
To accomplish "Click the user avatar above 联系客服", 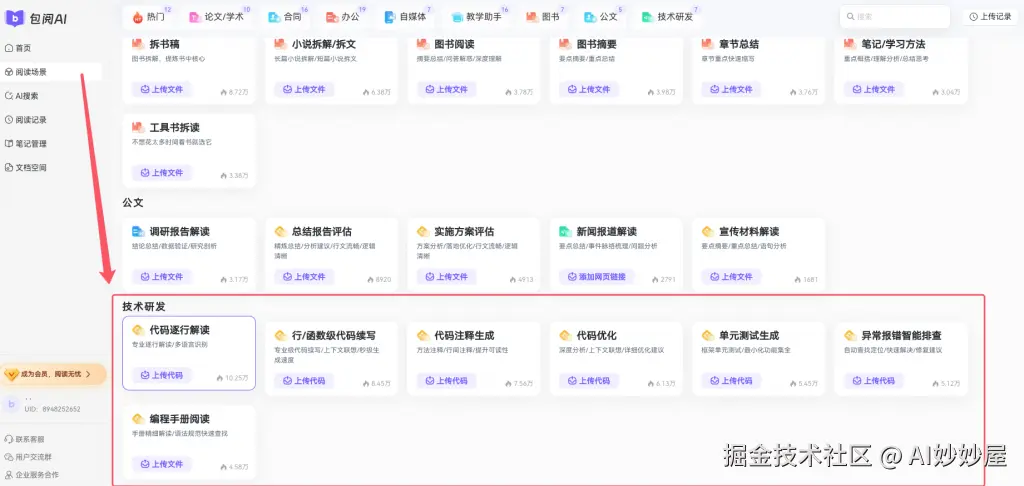I will click(11, 404).
